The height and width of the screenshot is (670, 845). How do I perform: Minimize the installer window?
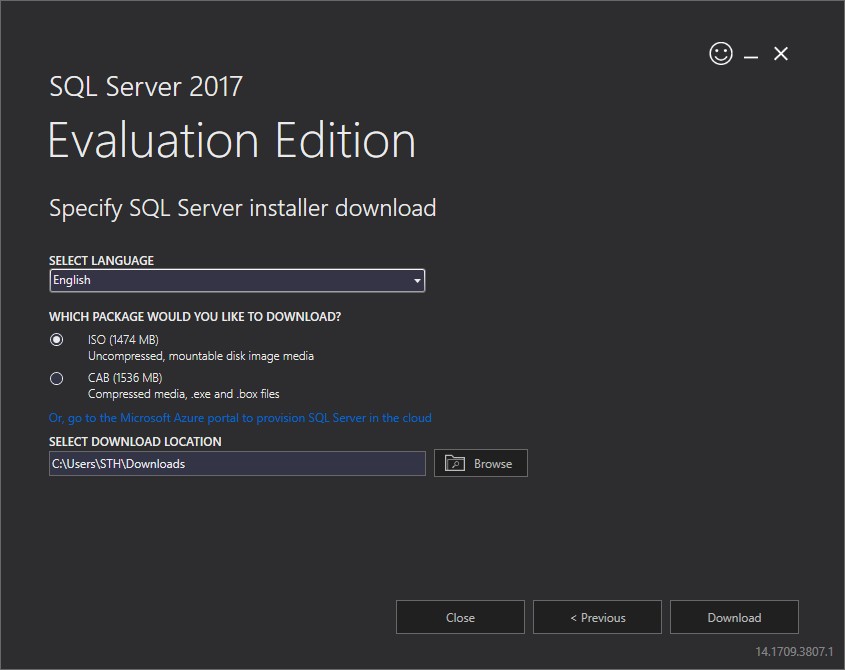point(751,56)
